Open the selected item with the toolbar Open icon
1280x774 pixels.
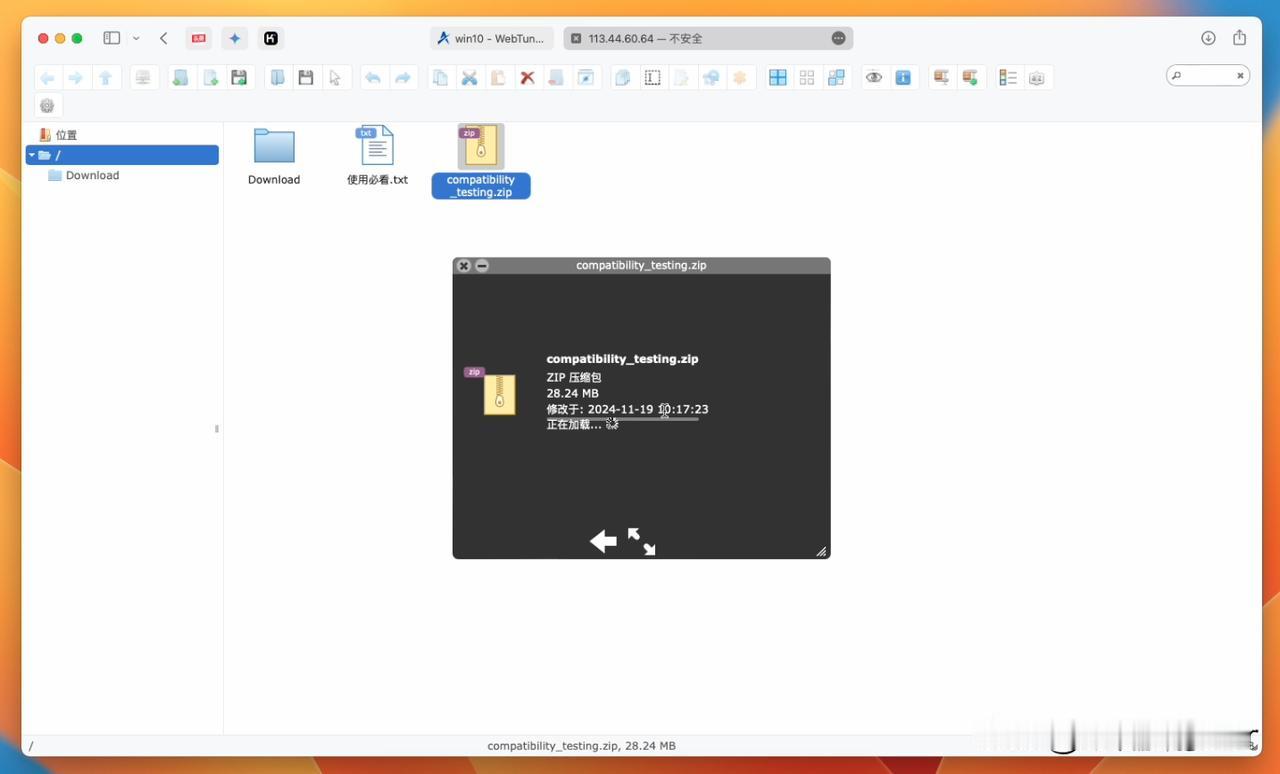278,78
